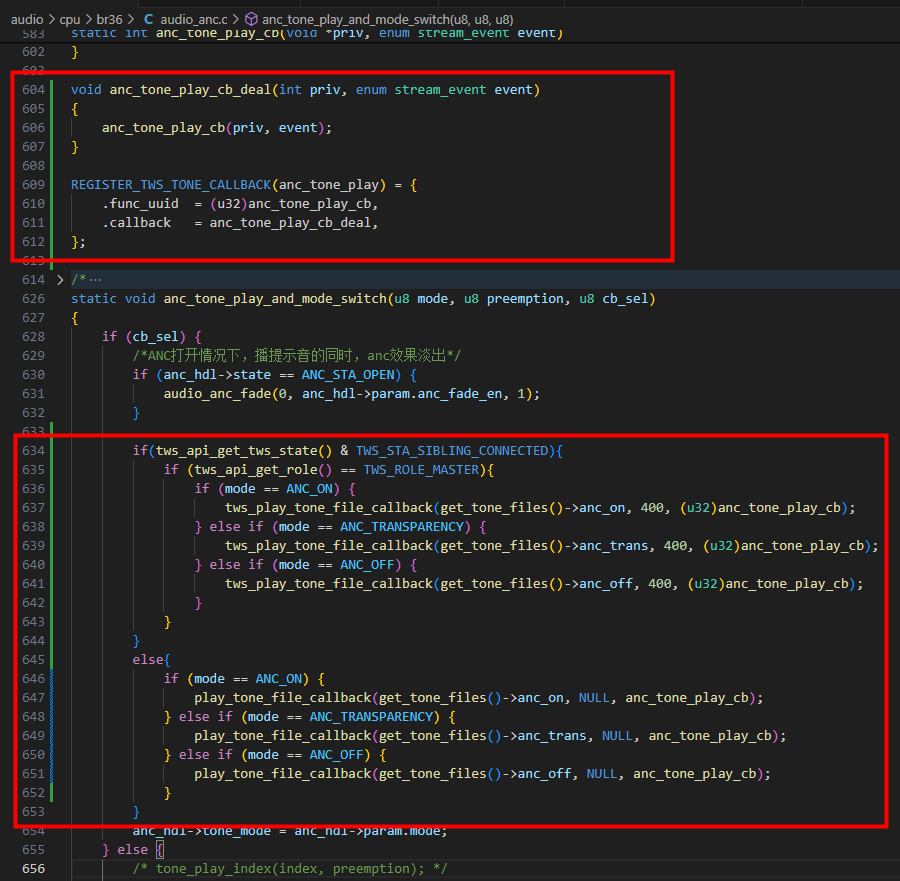900x881 pixels.
Task: Open the 'br36' breadcrumb segment
Action: click(x=109, y=20)
